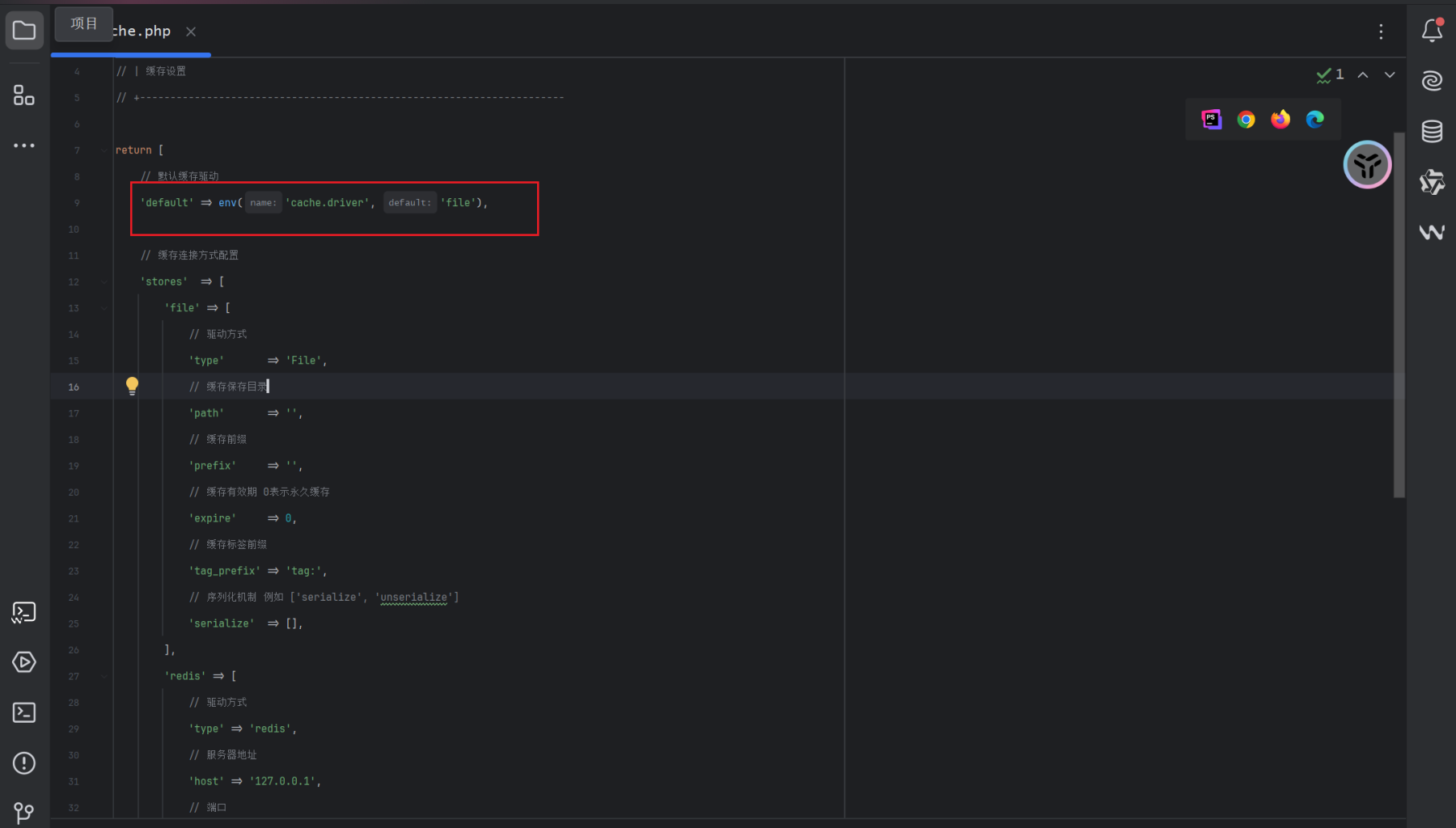Screen dimensions: 1456x828
Task: Open the Notifications bell panel
Action: point(1432,31)
